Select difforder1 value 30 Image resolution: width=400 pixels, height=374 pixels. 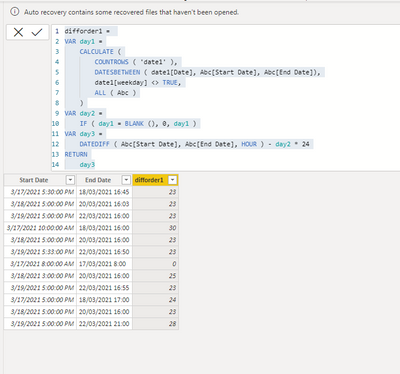156,228
